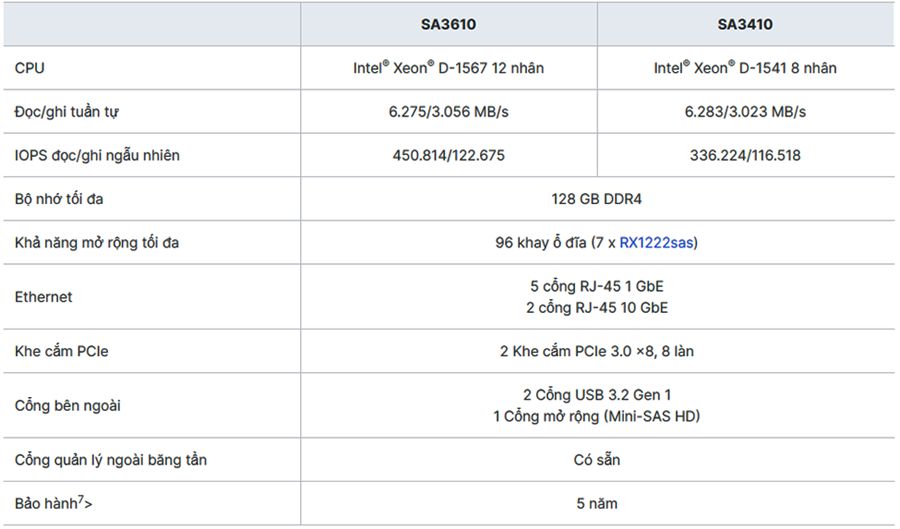Select '2 Khe cắm PCIe 3.0 ×8, 8 làn'
The height and width of the screenshot is (529, 900).
point(596,351)
